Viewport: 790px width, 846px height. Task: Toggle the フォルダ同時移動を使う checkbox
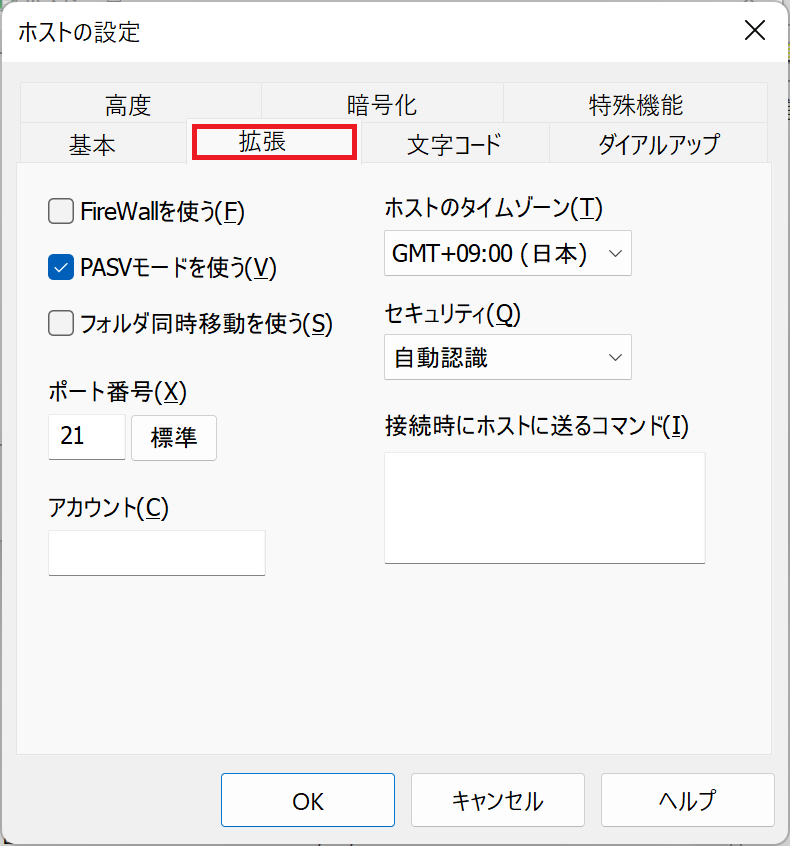[x=62, y=323]
